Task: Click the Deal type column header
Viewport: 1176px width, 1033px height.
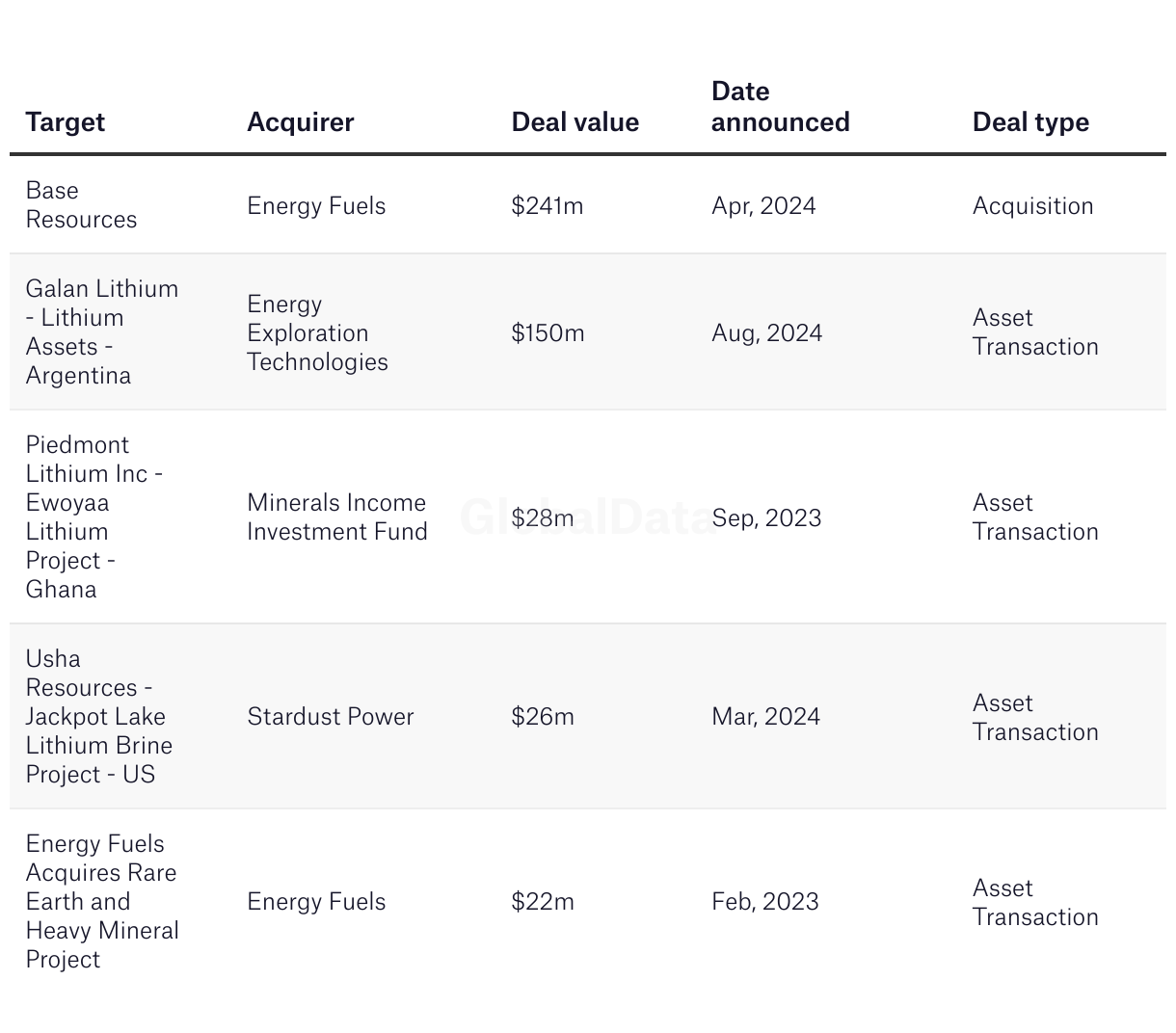Action: tap(1030, 122)
